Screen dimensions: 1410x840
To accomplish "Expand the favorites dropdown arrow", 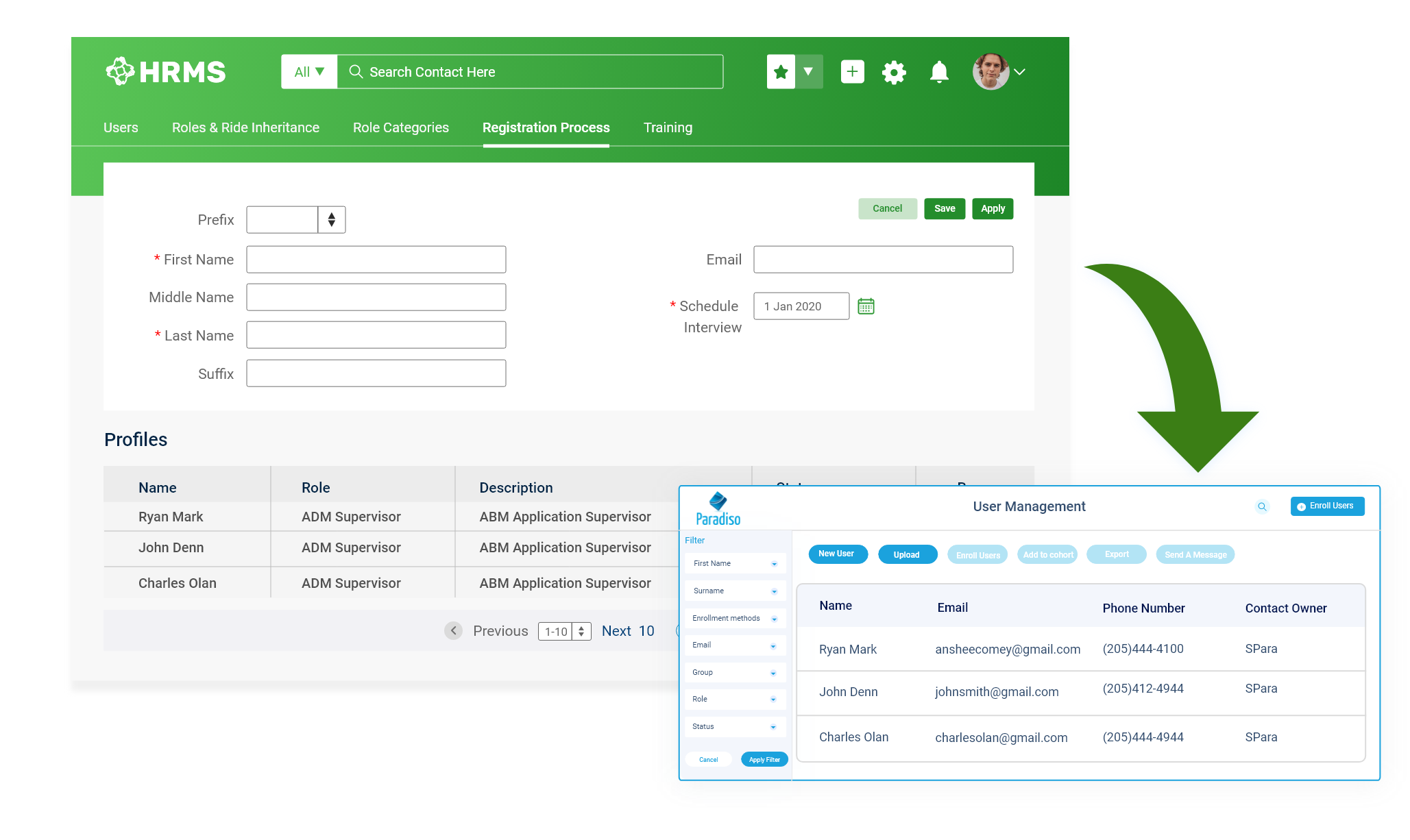I will pyautogui.click(x=809, y=72).
